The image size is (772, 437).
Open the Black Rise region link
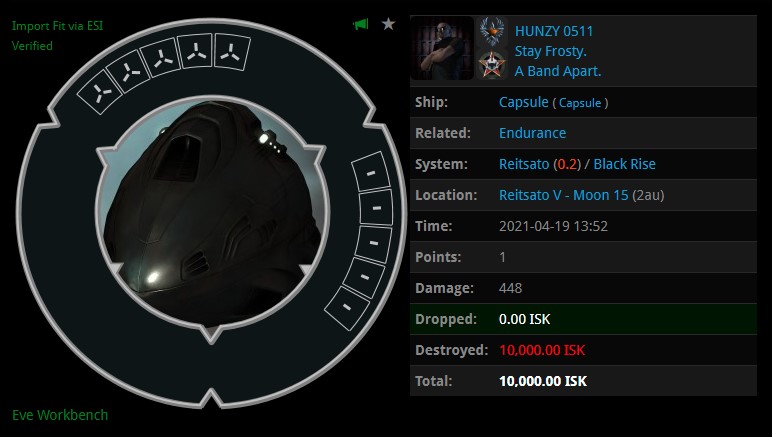pyautogui.click(x=624, y=164)
